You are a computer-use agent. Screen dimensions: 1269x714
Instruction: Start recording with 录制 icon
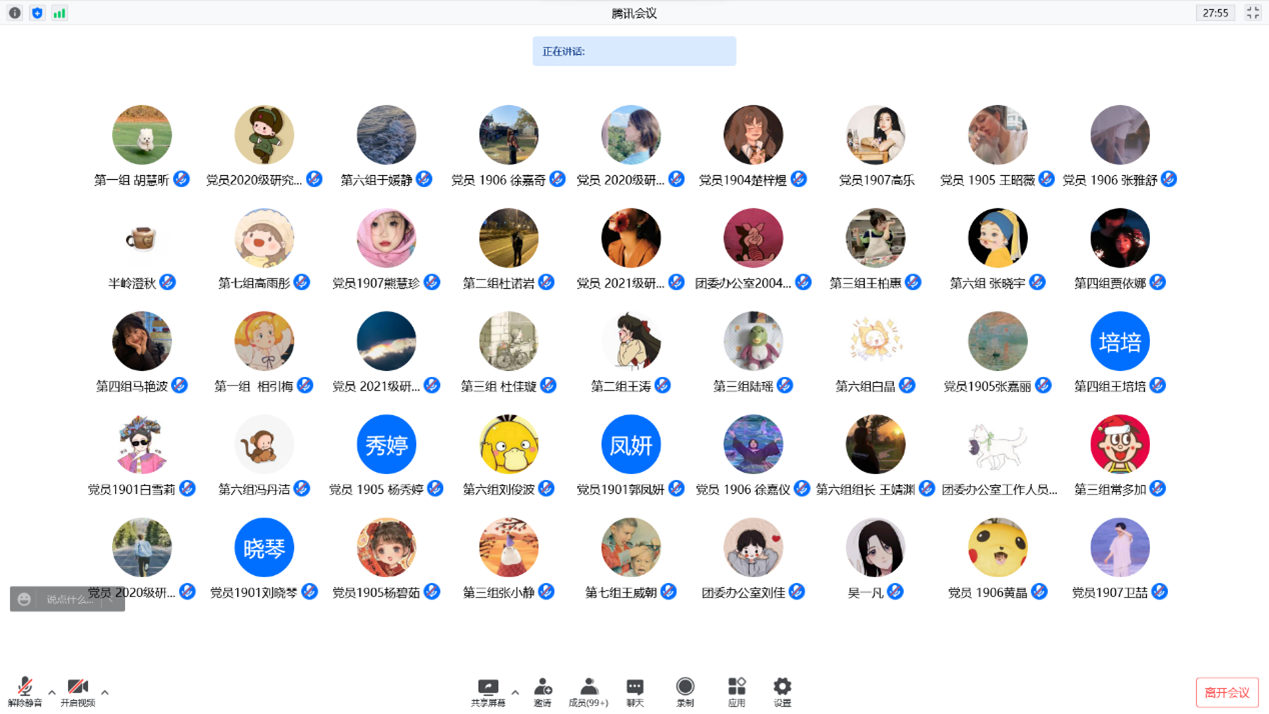pyautogui.click(x=685, y=690)
